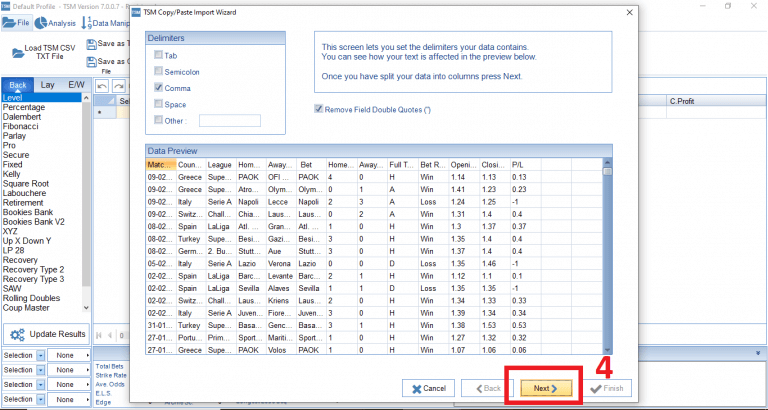Click the Load TSM CSV TXT File icon
The image size is (768, 410).
[x=17, y=53]
